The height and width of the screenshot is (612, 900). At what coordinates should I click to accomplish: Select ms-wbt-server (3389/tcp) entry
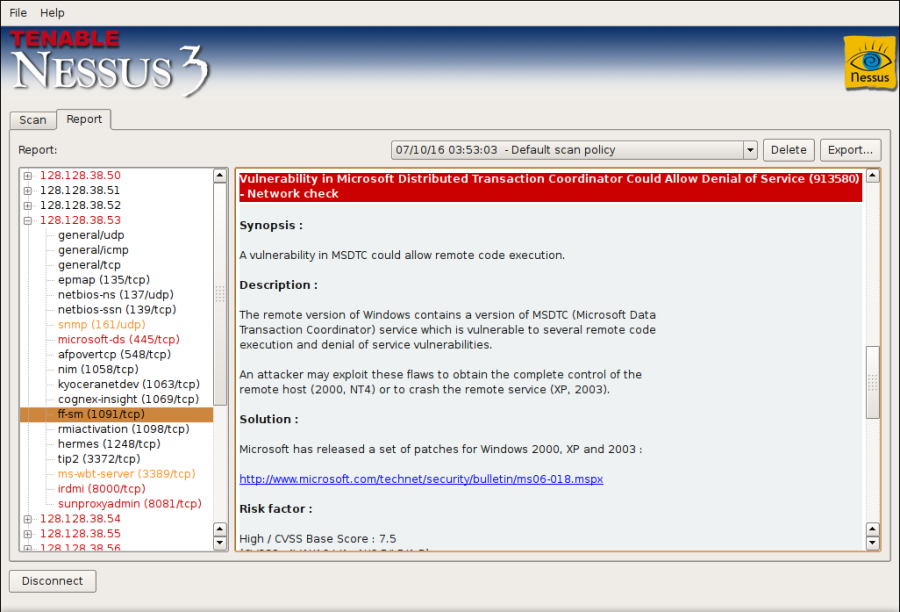tap(127, 474)
